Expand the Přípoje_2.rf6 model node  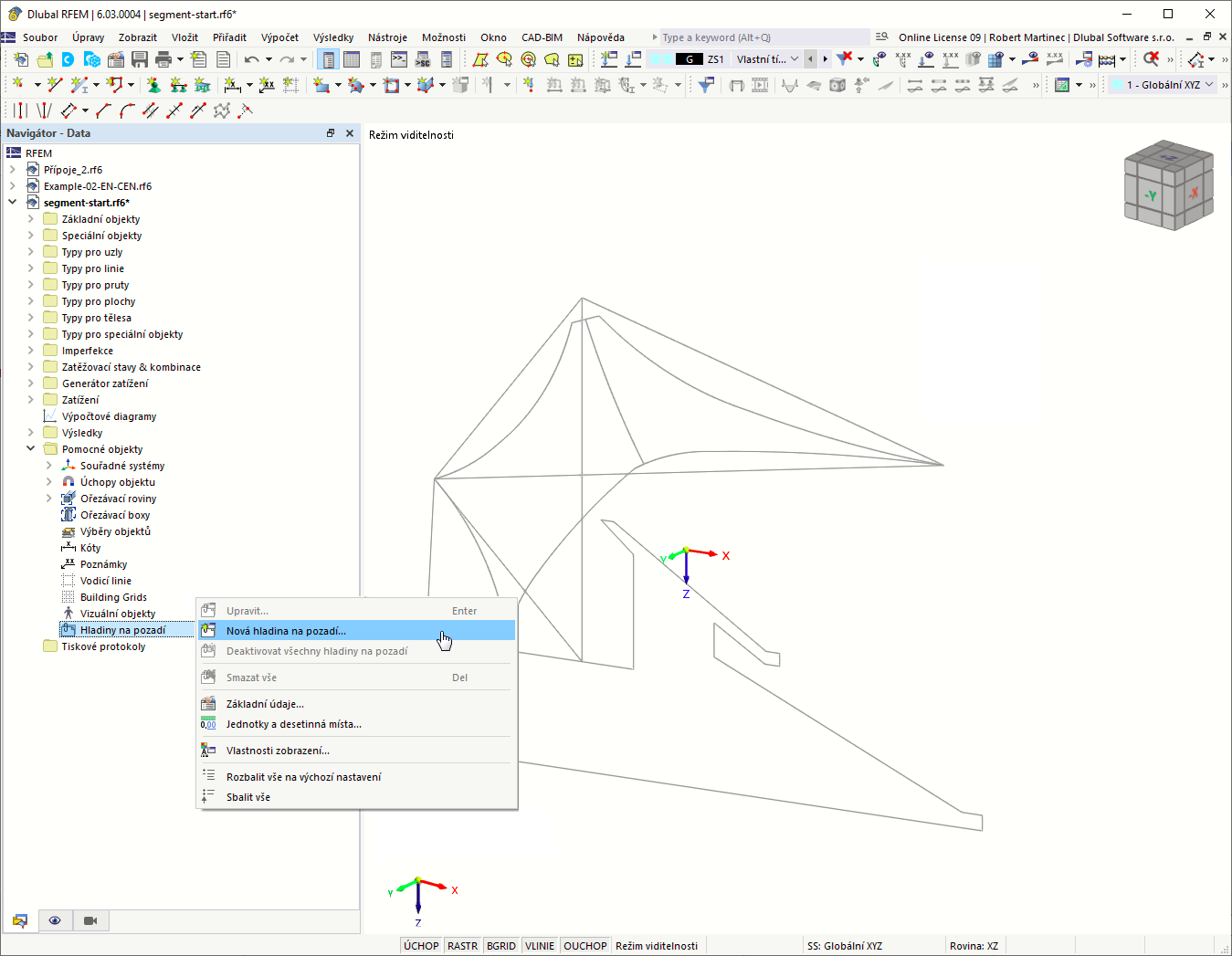click(x=13, y=170)
